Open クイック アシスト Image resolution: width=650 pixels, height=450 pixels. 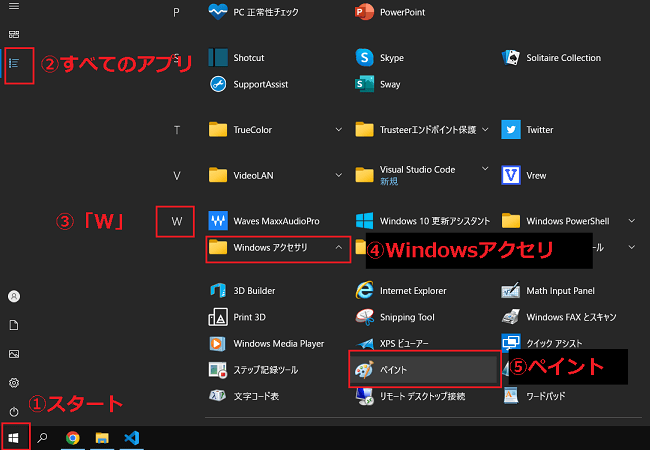(x=542, y=344)
